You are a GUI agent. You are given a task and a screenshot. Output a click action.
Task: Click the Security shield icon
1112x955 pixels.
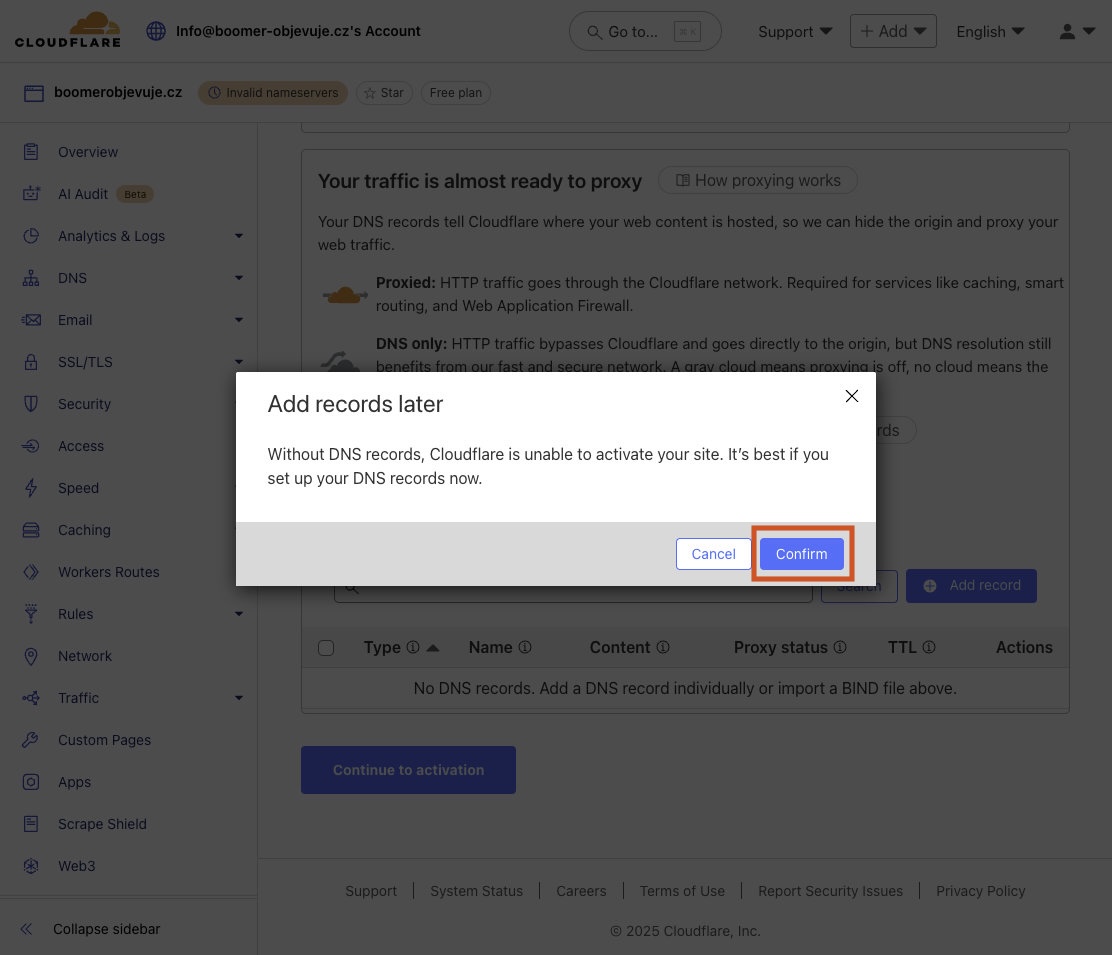32,404
